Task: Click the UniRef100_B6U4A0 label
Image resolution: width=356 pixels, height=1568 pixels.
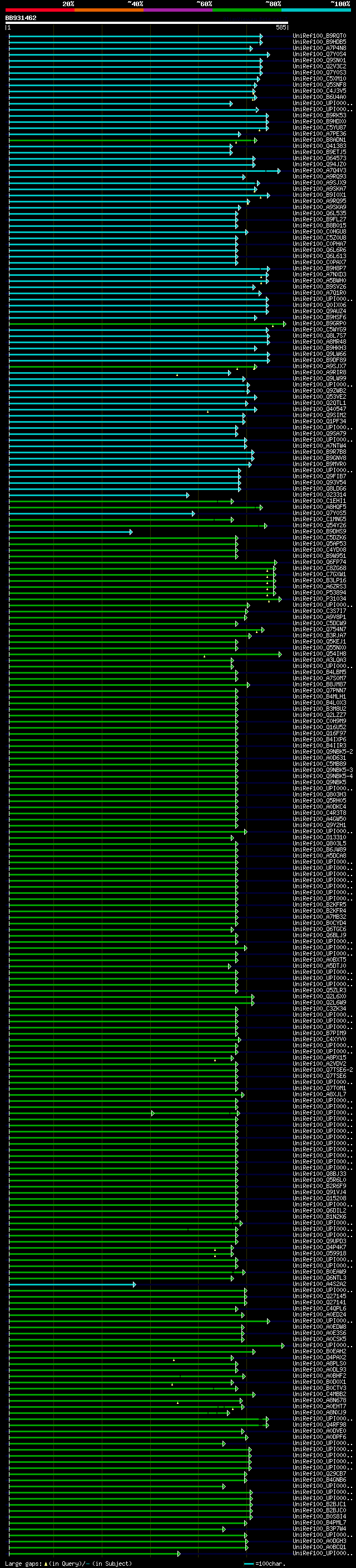Action: [319, 97]
